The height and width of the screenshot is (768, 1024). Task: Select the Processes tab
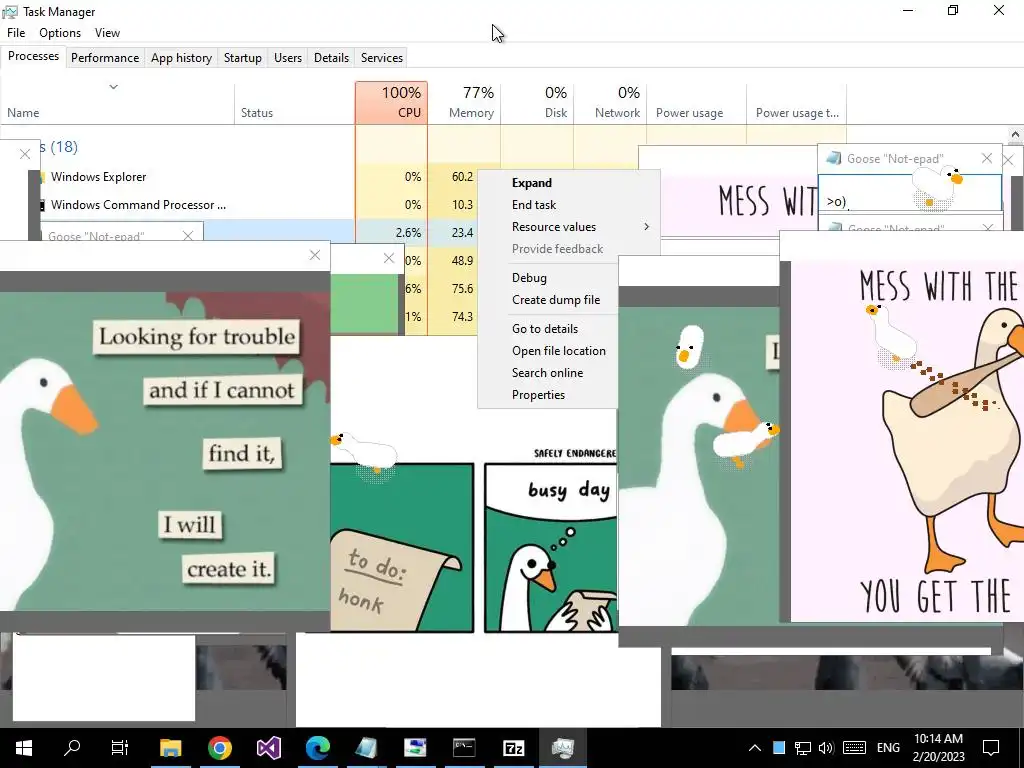[x=33, y=56]
